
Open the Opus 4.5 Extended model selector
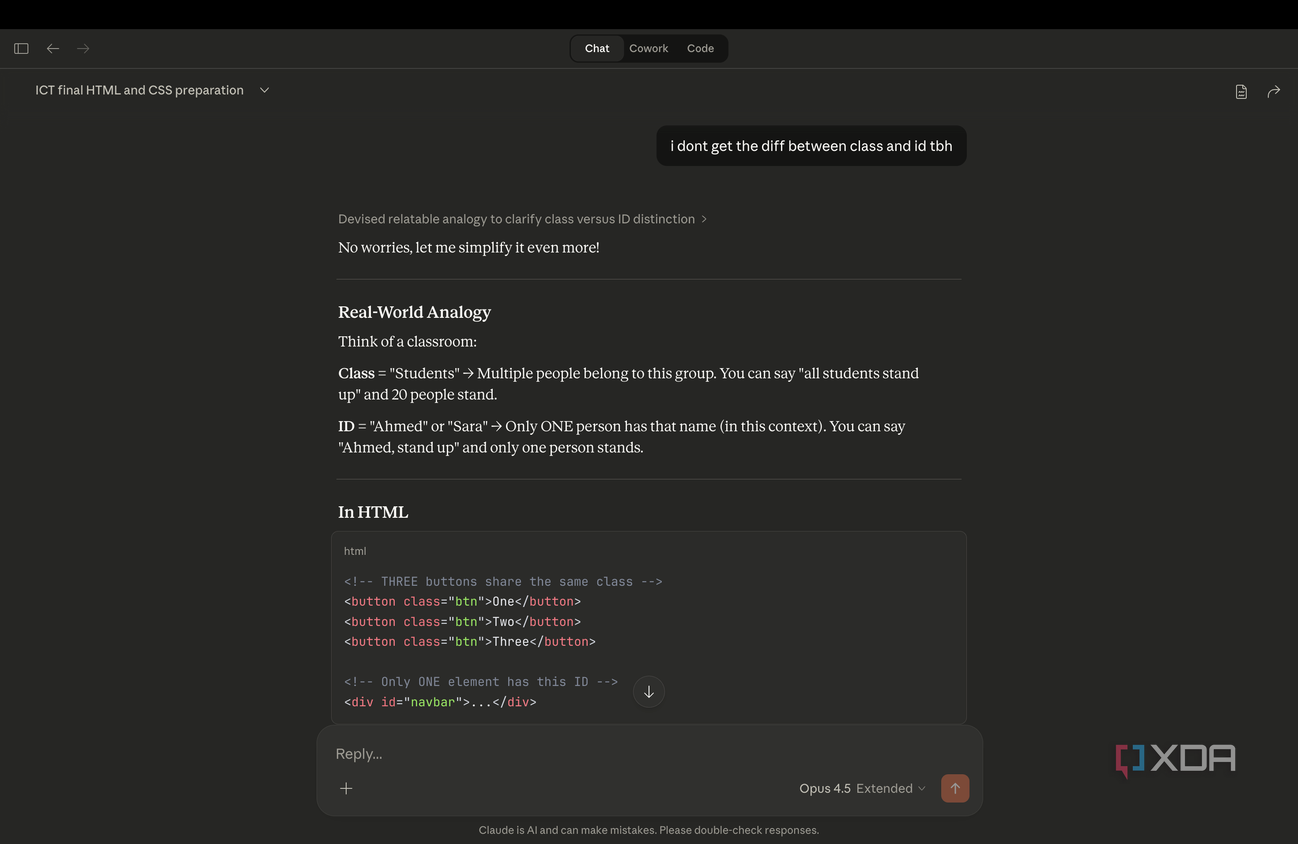(862, 788)
